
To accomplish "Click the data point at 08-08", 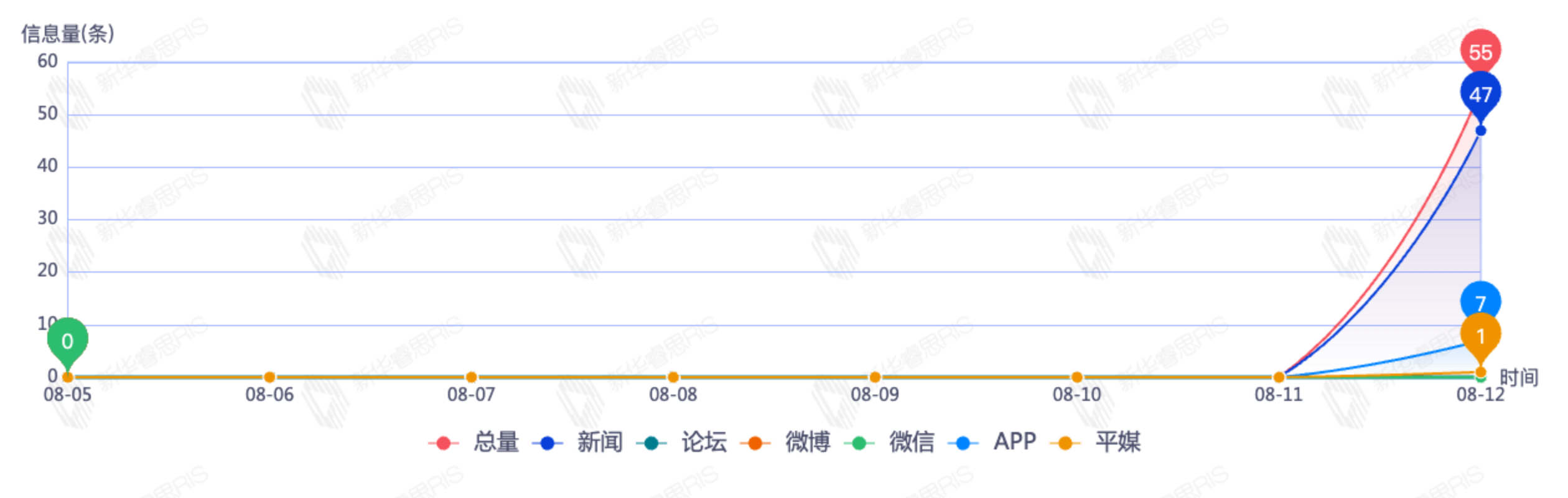I will [673, 377].
